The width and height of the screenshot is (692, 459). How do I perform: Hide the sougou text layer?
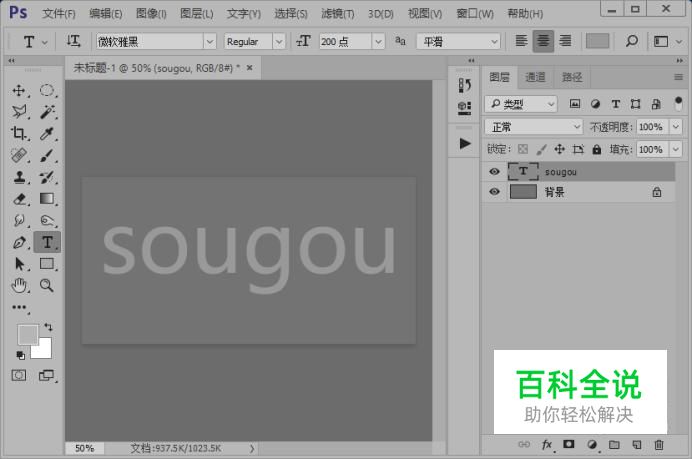(494, 171)
